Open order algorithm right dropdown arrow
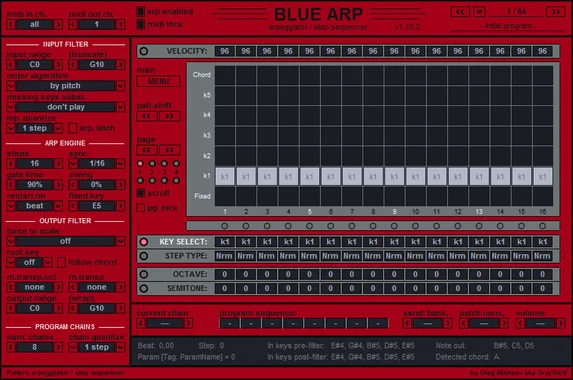This screenshot has width=573, height=380. (120, 86)
